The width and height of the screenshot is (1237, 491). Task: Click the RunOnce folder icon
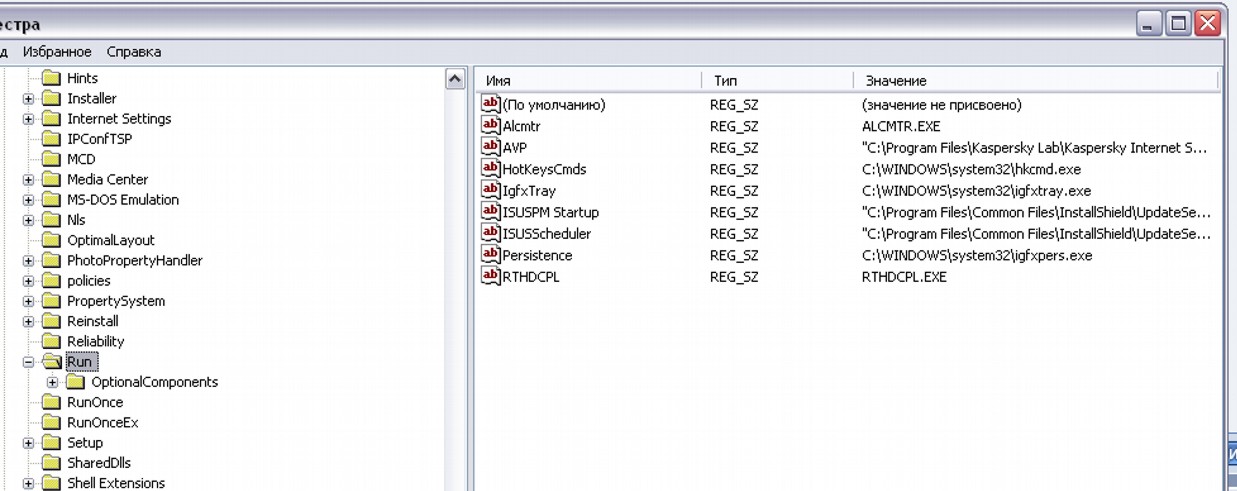pyautogui.click(x=51, y=402)
